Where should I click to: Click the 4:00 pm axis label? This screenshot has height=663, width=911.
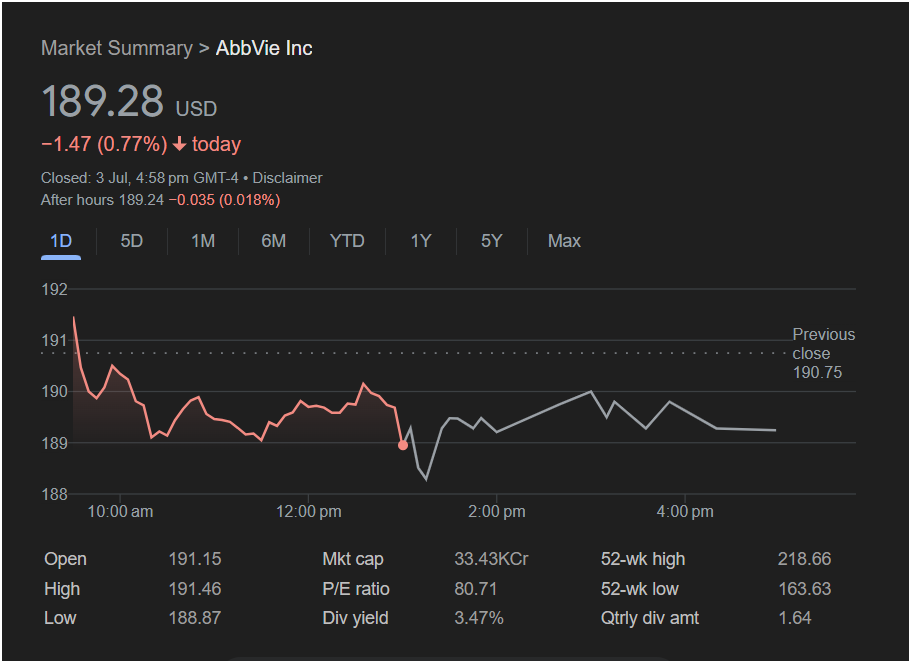tap(685, 511)
